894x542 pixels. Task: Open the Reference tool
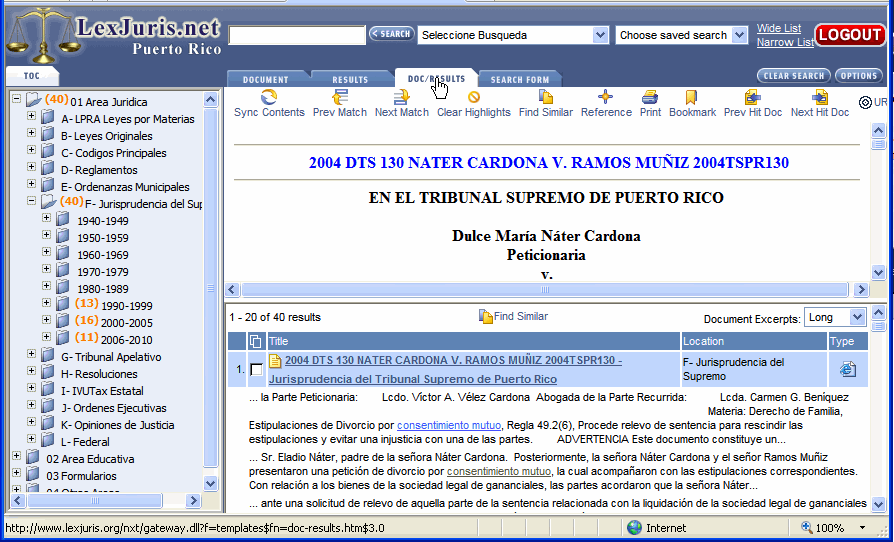click(606, 103)
